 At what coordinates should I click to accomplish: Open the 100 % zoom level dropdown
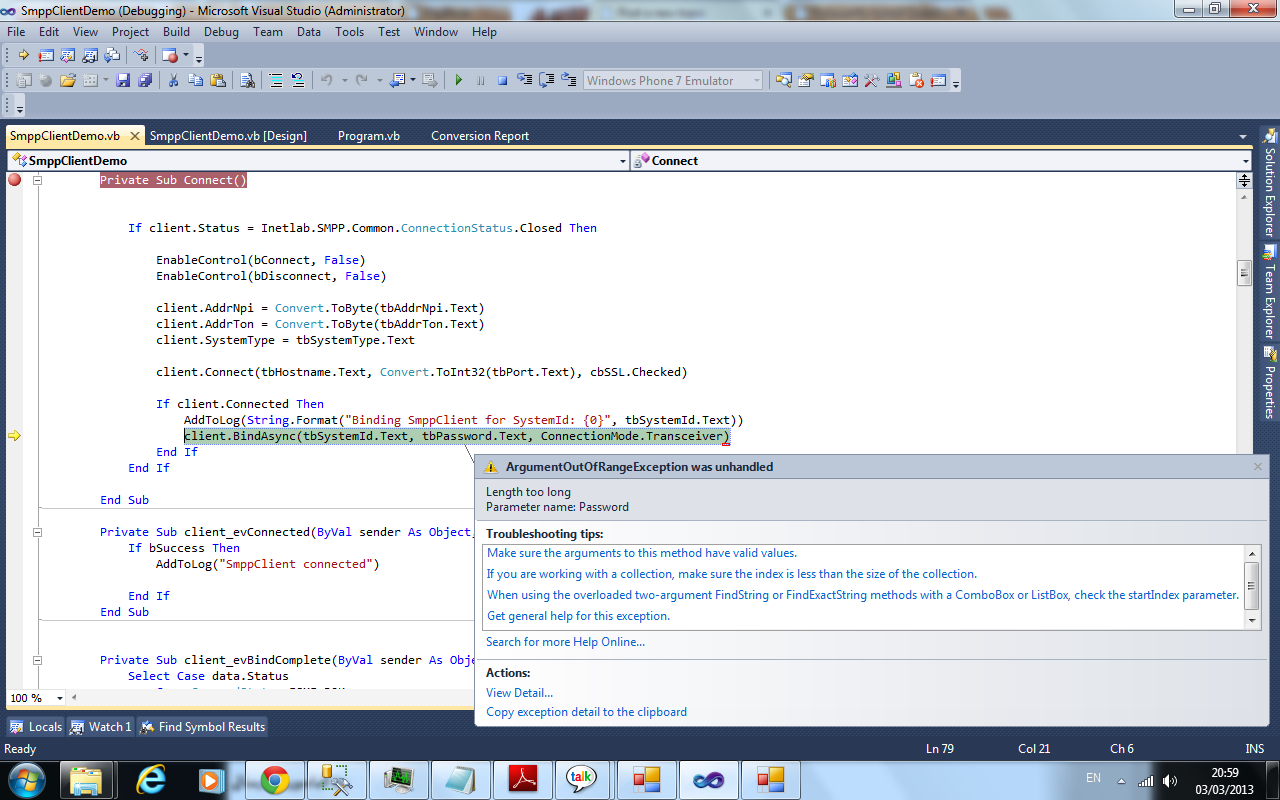(x=60, y=698)
